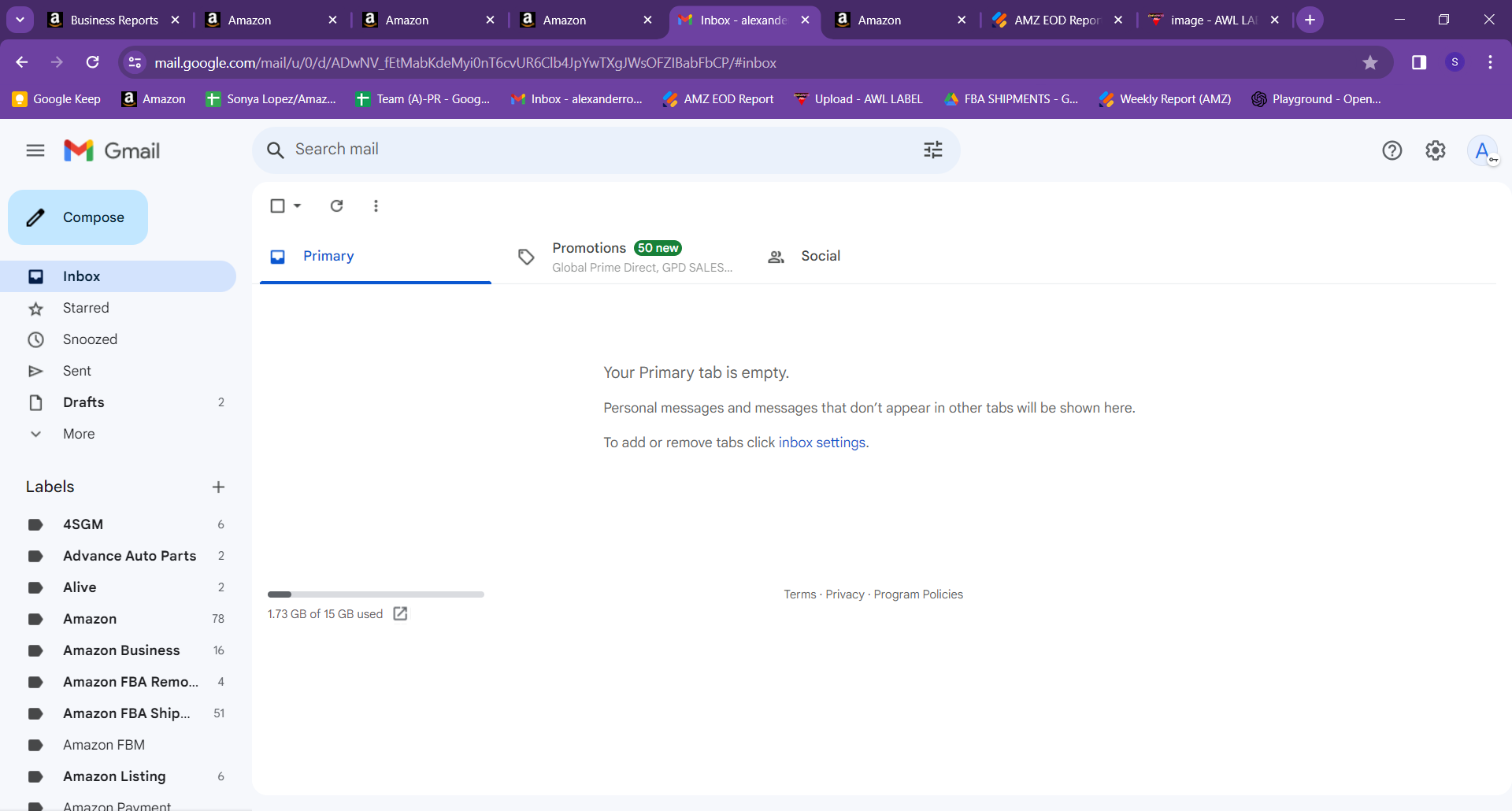
Task: Open the Snoozed folder
Action: 118,339
